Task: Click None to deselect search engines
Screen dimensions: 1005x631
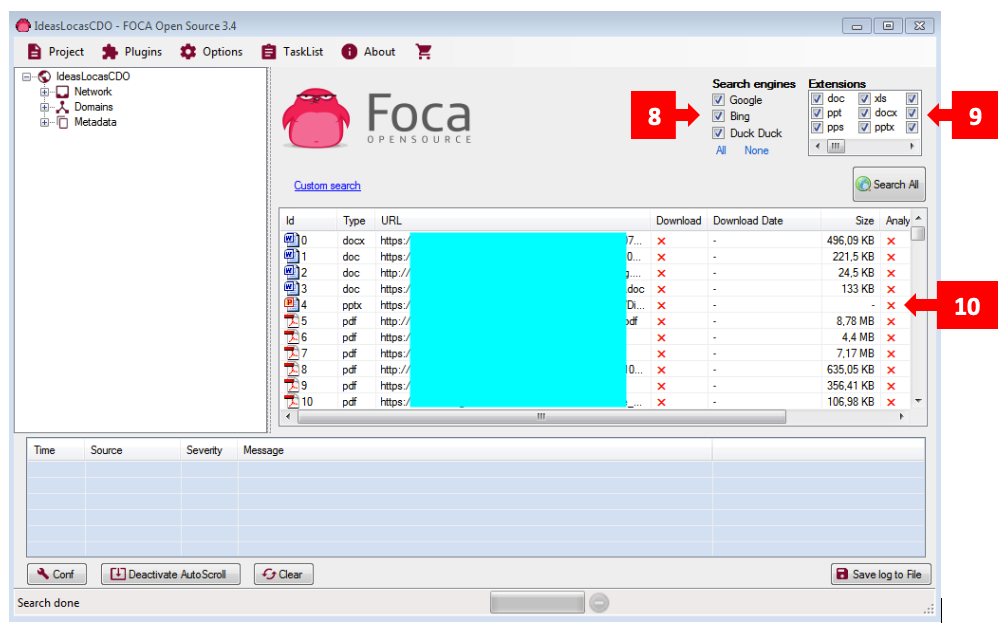Action: [x=756, y=150]
